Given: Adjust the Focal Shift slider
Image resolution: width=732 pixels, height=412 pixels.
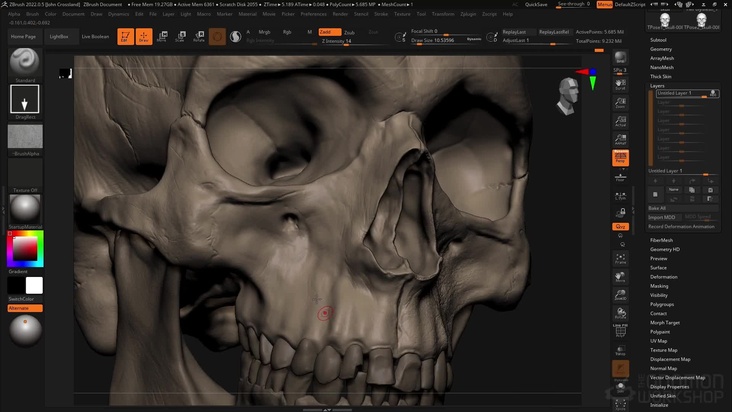Looking at the screenshot, I should click(446, 31).
